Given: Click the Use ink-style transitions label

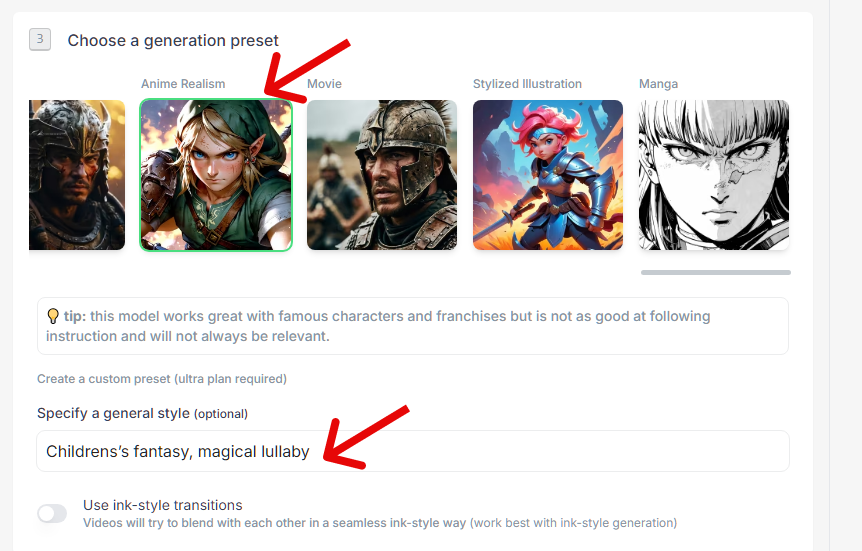Looking at the screenshot, I should (163, 505).
